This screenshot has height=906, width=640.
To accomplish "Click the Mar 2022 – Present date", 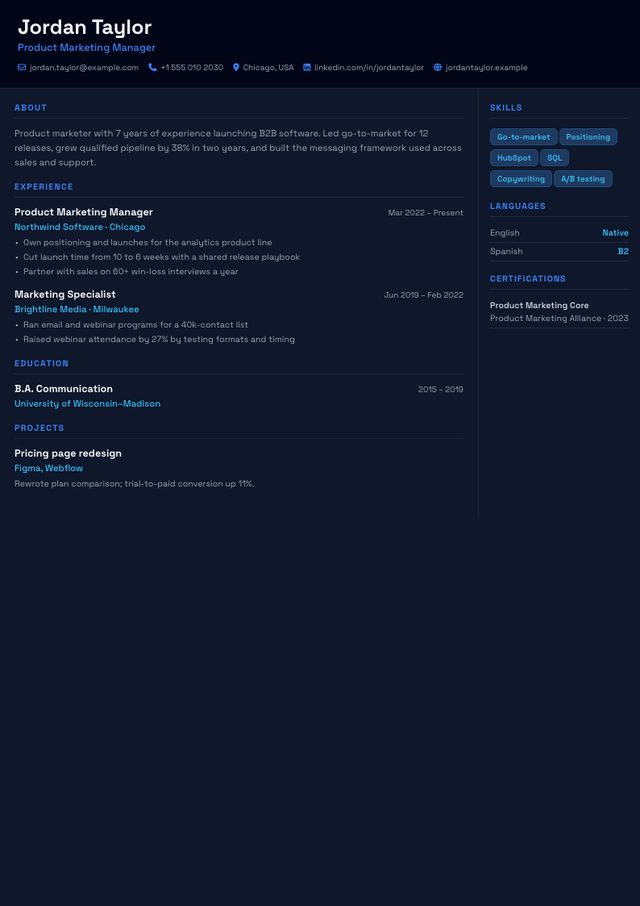I will click(x=426, y=213).
